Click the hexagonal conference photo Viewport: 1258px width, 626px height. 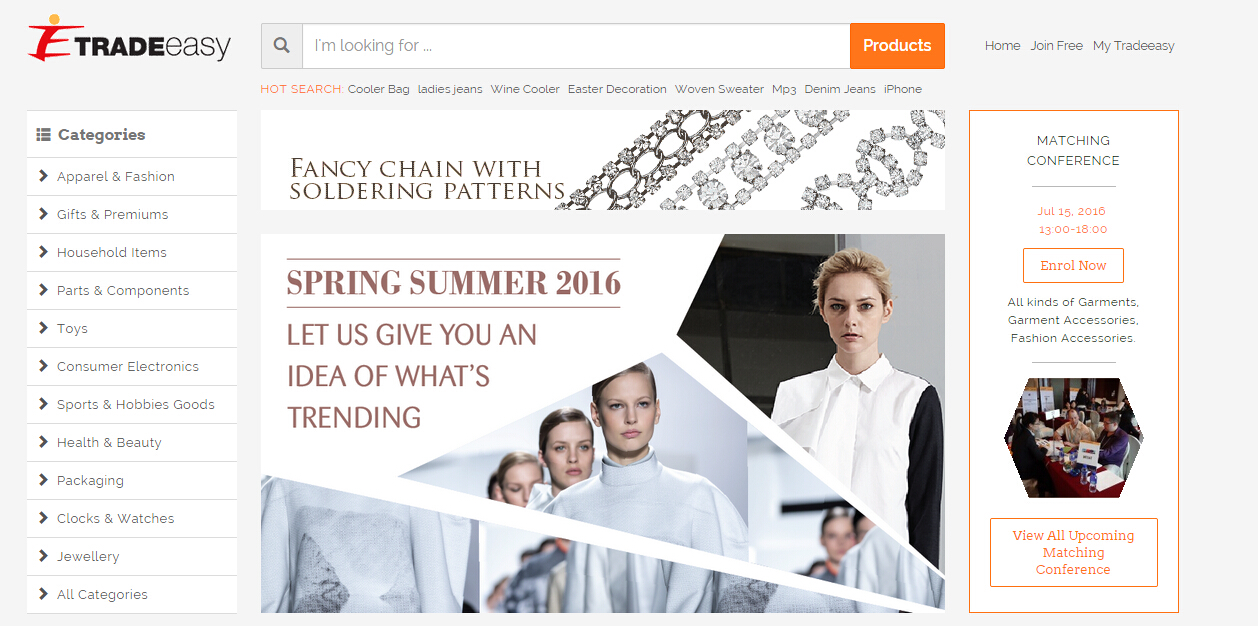point(1073,438)
